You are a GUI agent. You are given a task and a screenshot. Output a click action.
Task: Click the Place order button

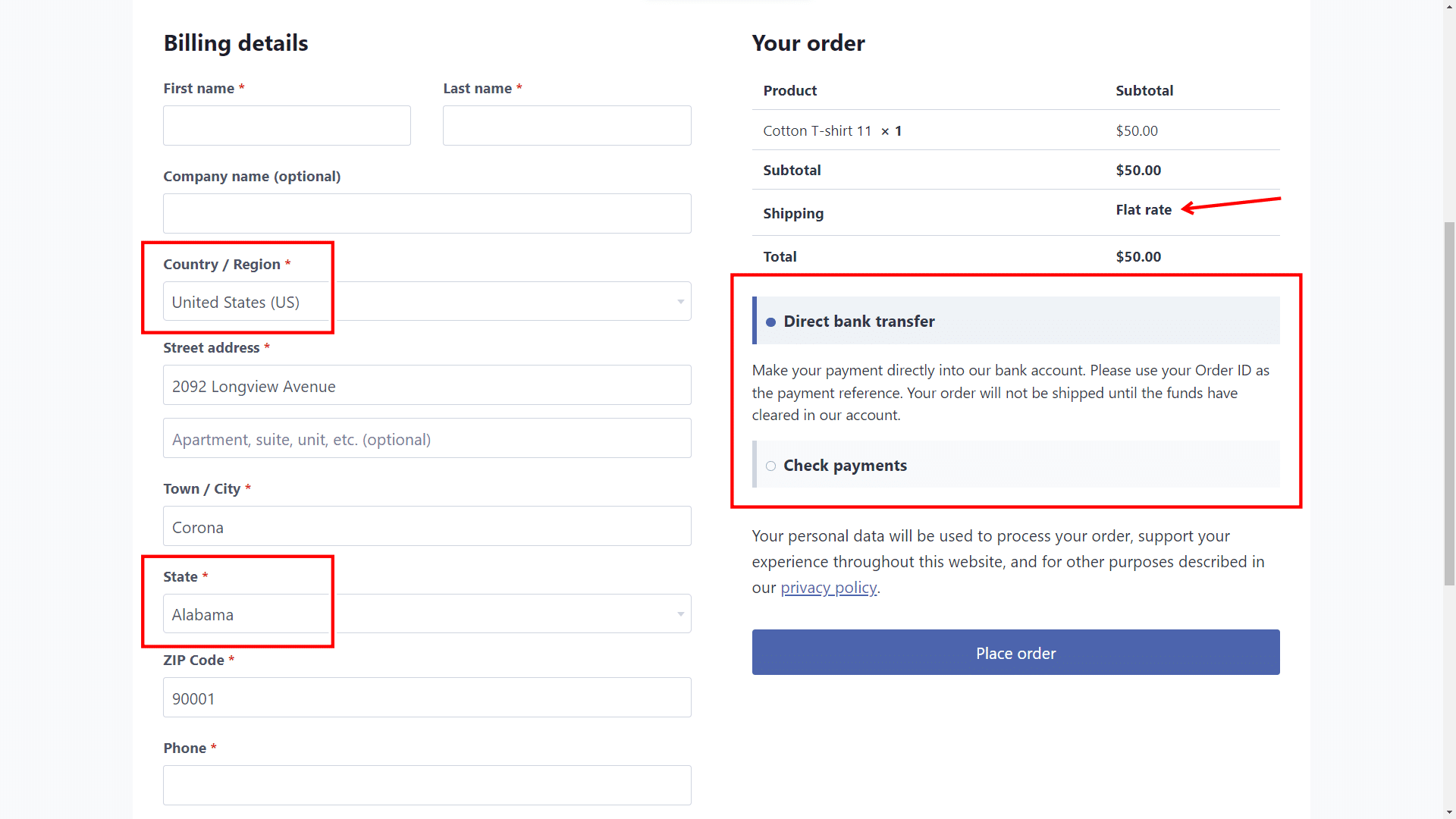tap(1015, 652)
